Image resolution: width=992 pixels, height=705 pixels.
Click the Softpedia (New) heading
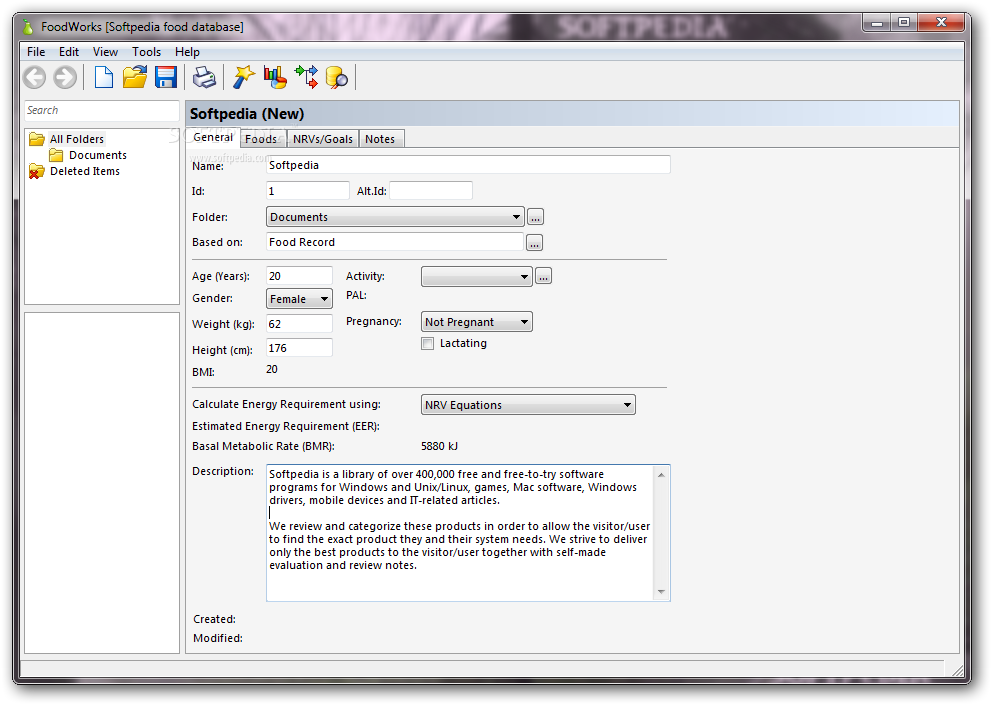coord(247,114)
